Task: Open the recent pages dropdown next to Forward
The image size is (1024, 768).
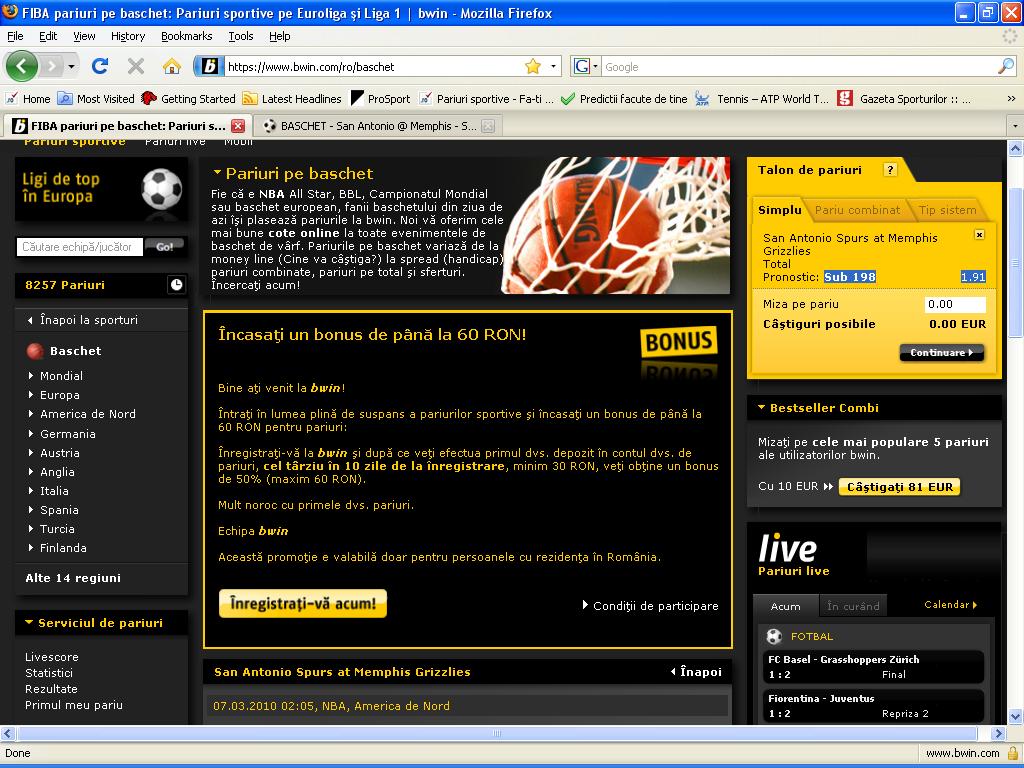Action: tap(71, 66)
